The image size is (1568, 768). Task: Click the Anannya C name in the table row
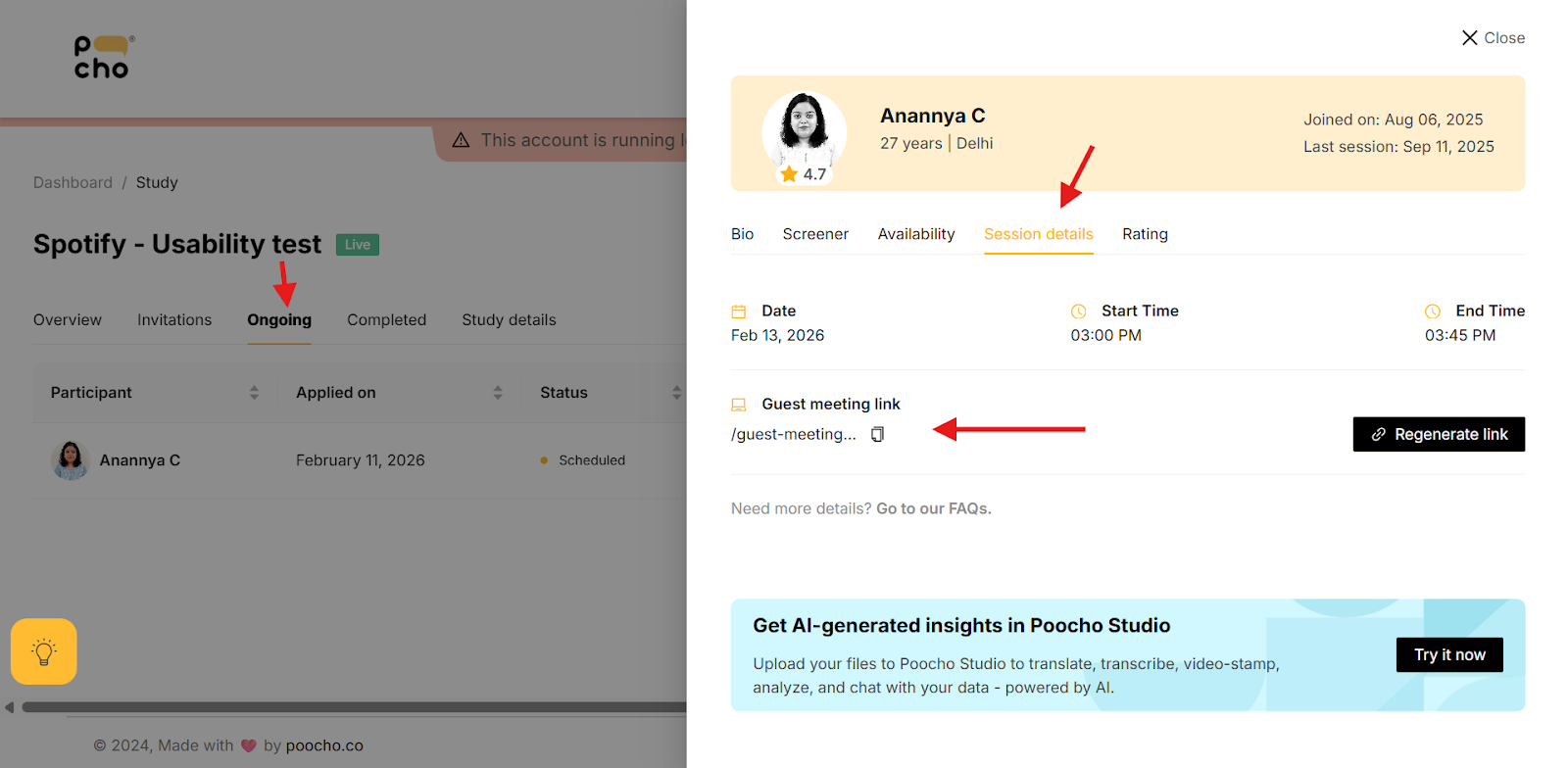tap(140, 460)
